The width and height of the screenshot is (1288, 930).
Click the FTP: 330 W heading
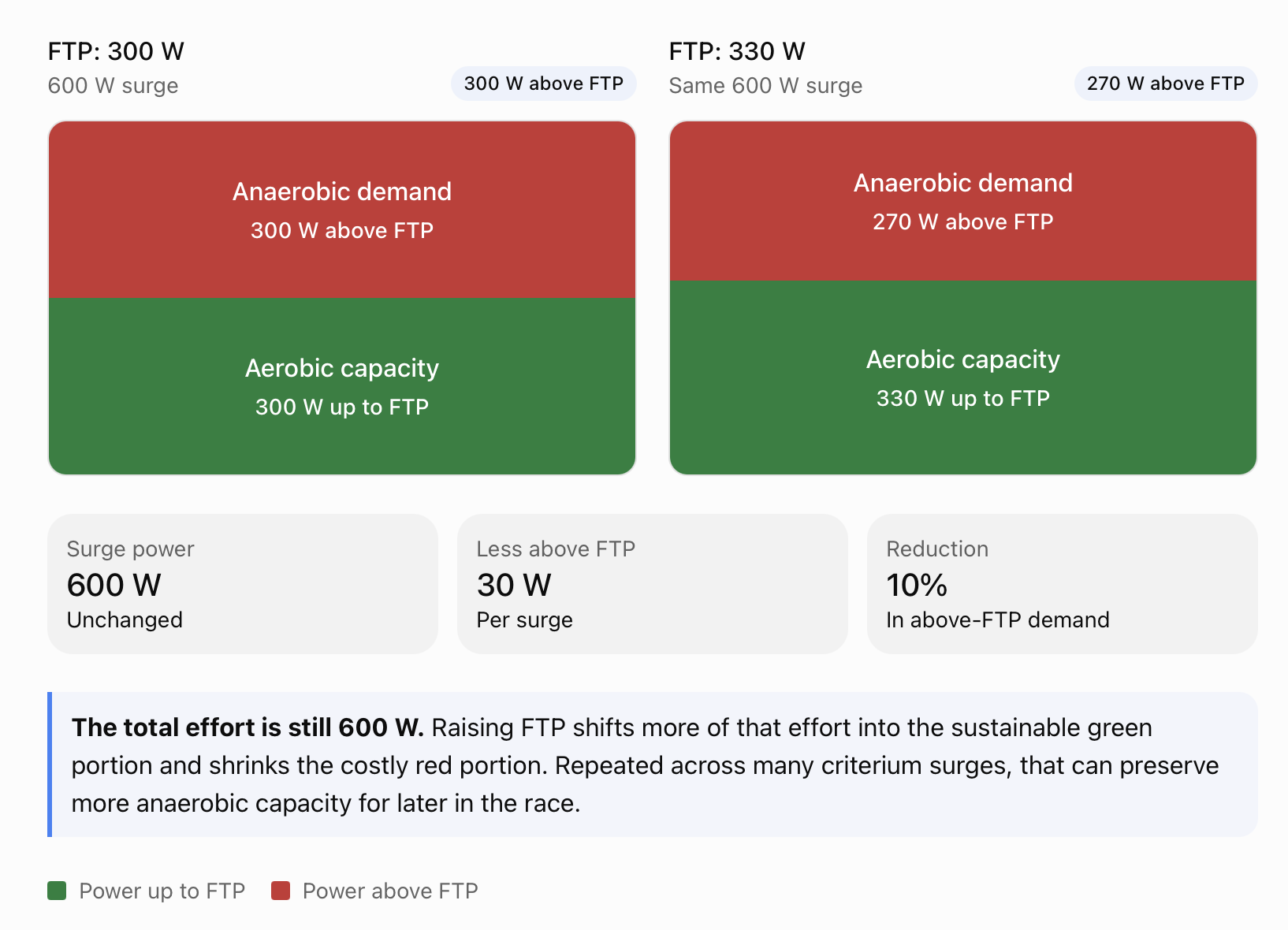[x=737, y=51]
